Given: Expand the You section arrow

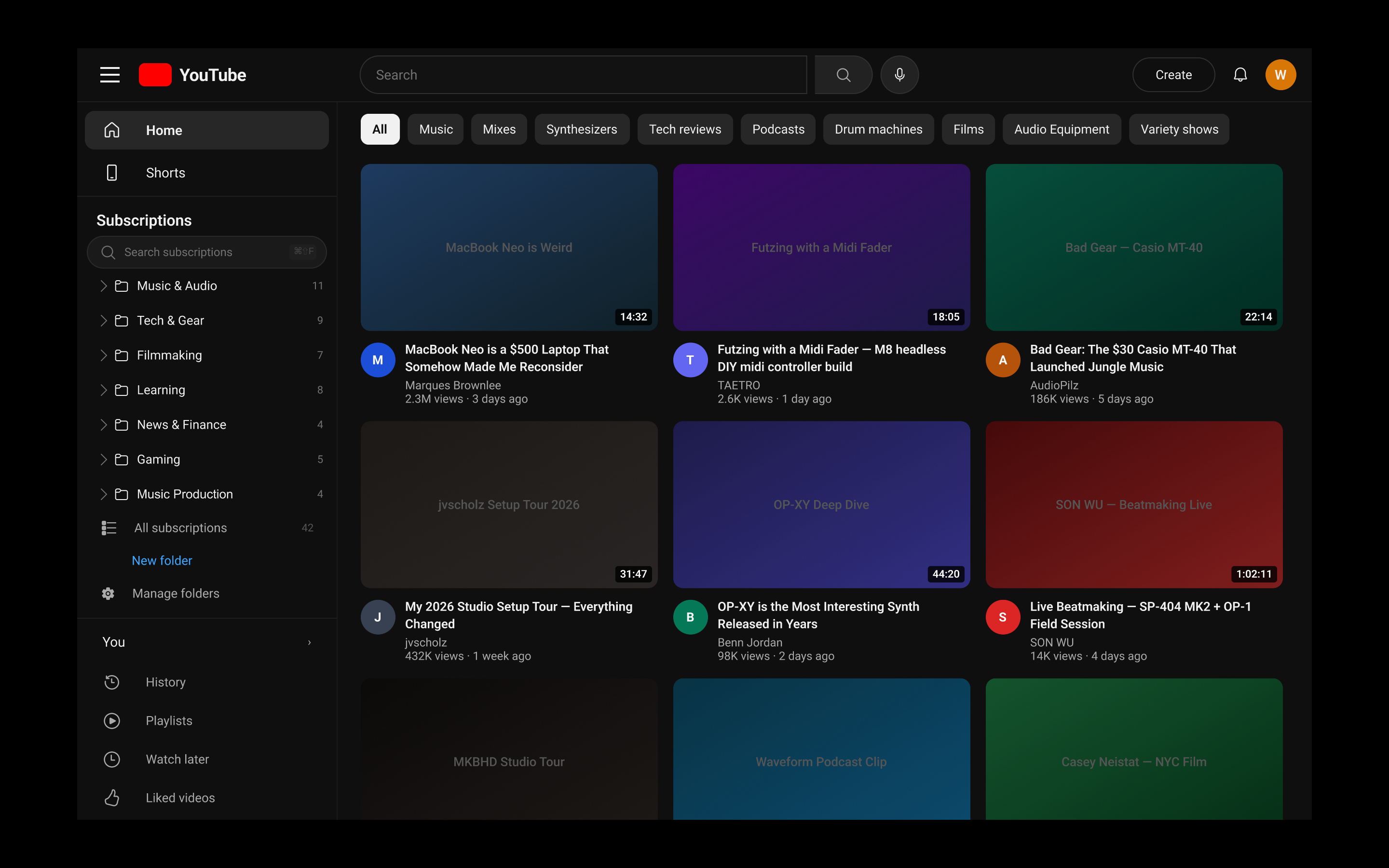Looking at the screenshot, I should [x=309, y=642].
